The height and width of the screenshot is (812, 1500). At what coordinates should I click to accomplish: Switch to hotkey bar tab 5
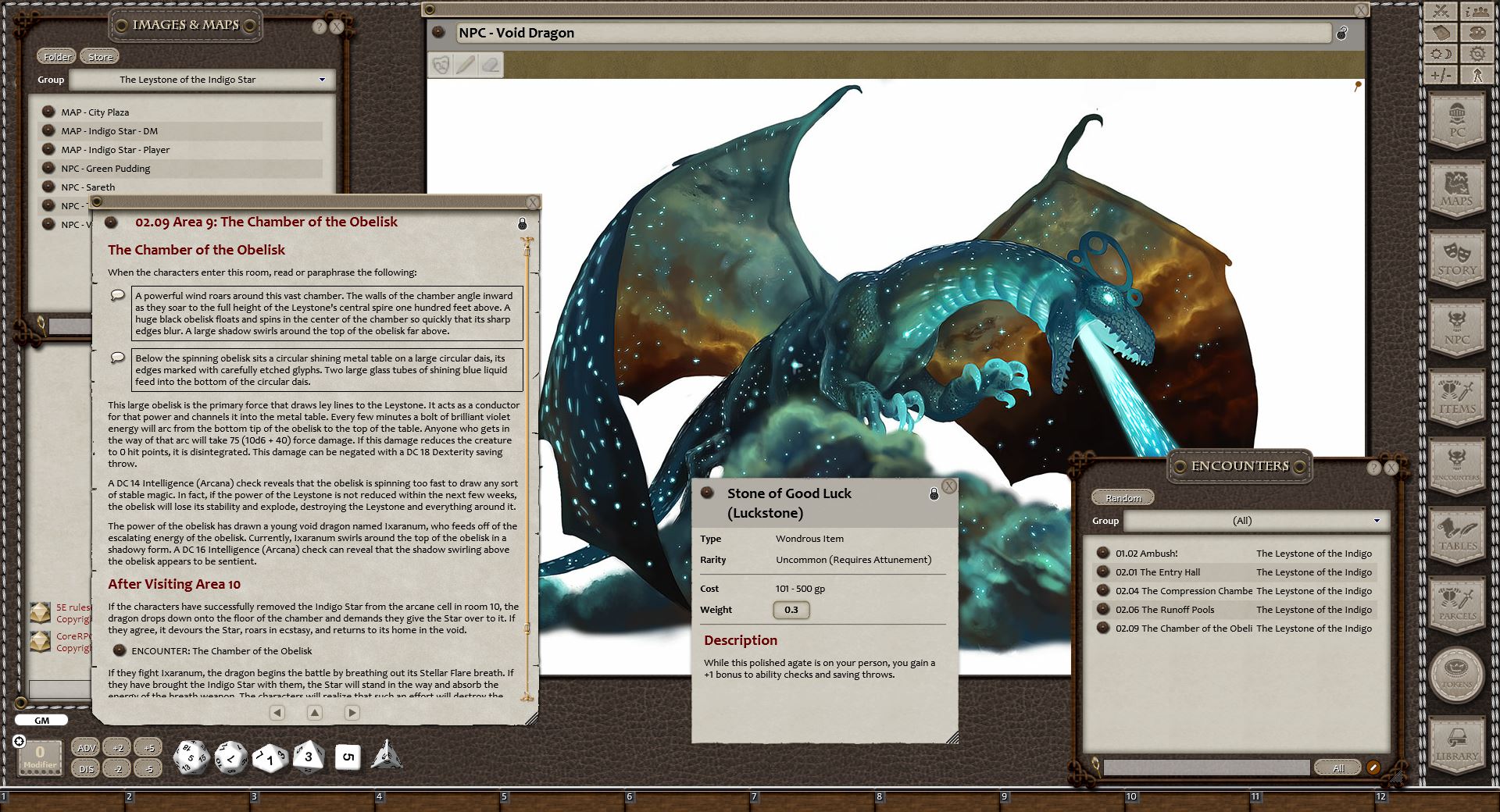tap(504, 798)
